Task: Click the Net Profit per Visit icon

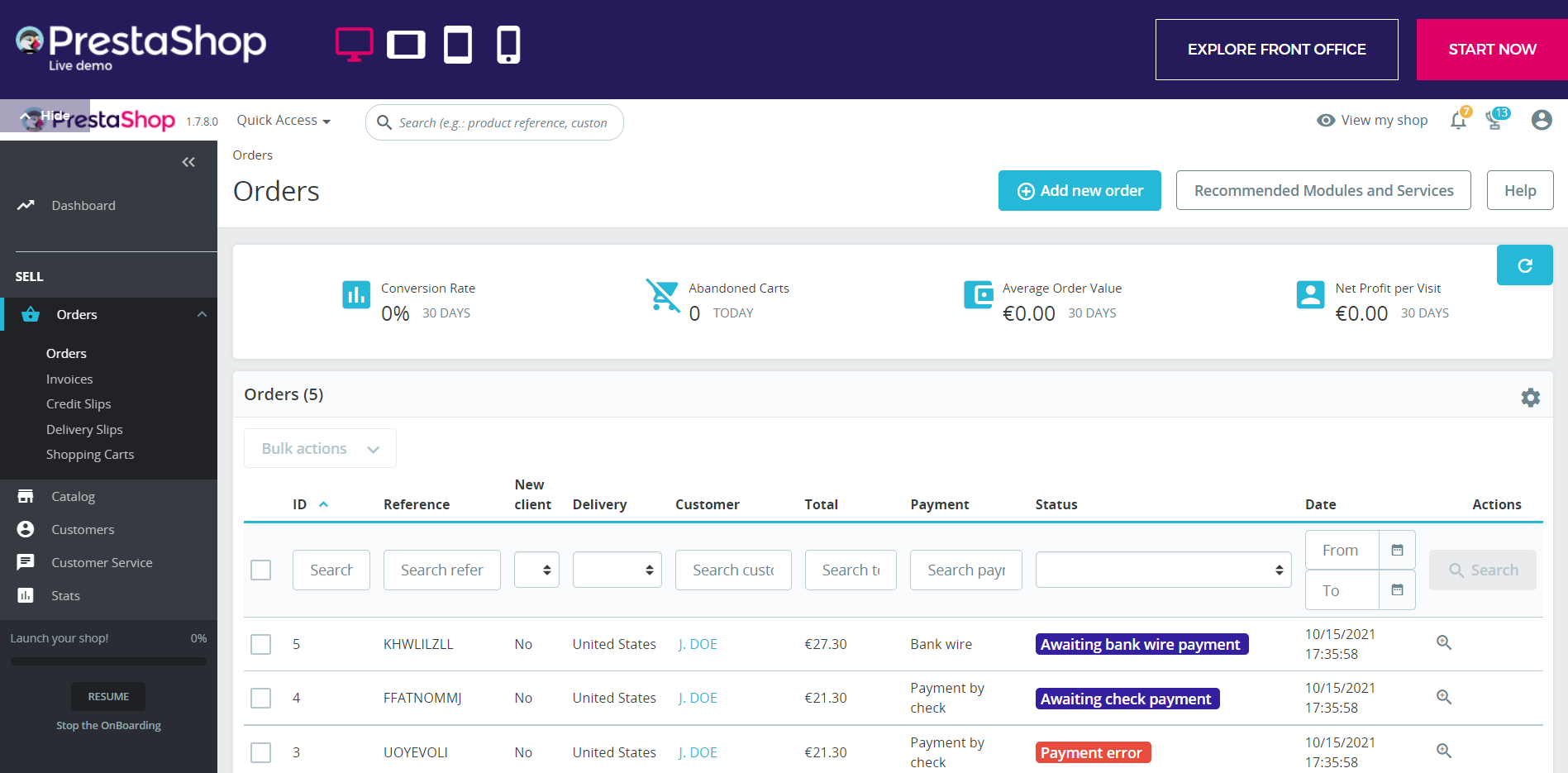Action: (x=1311, y=294)
